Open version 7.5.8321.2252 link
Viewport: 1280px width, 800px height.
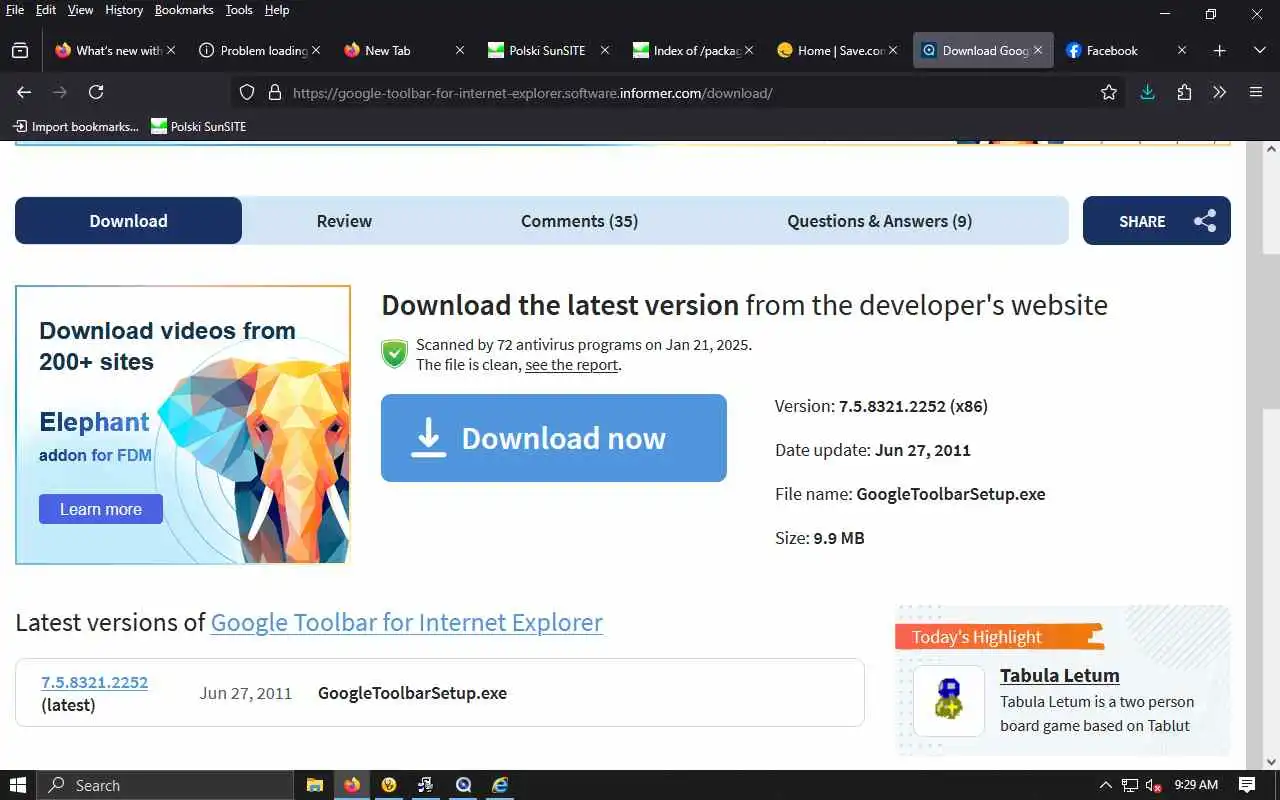coord(94,682)
